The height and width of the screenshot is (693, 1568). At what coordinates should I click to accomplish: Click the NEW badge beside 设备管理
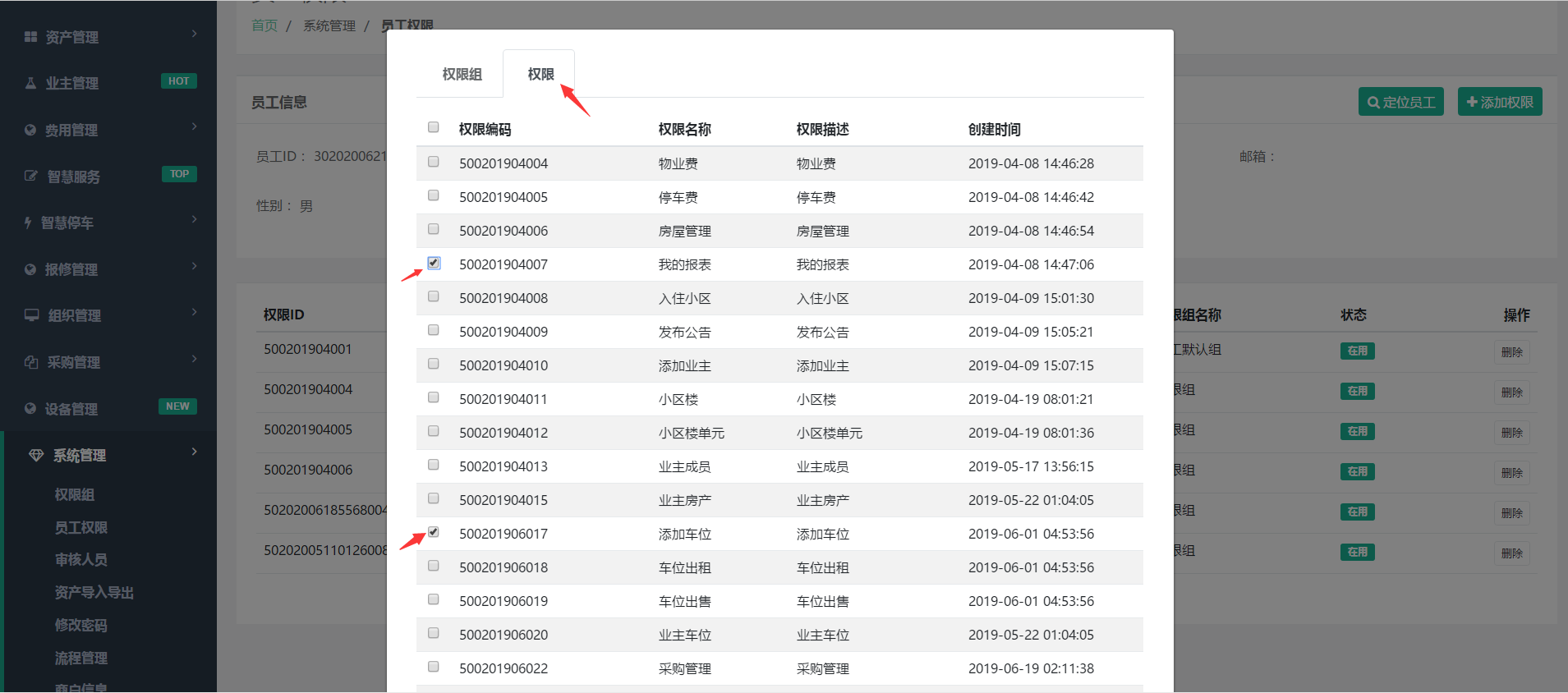(177, 406)
